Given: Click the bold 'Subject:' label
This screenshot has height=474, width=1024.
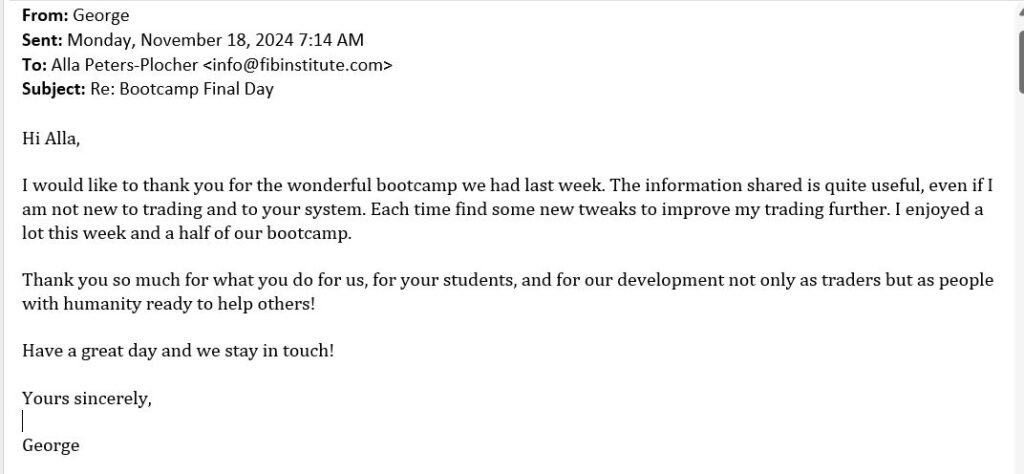Looking at the screenshot, I should [54, 89].
